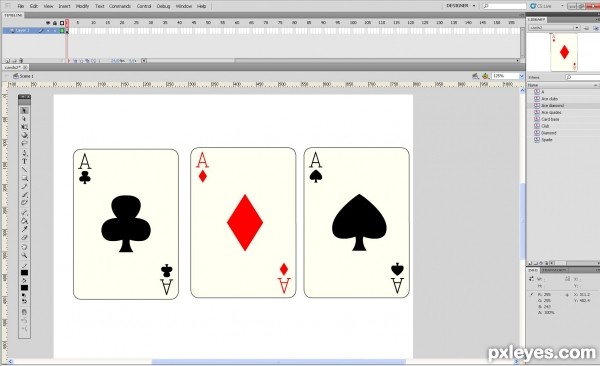
Task: Select the Lasso tool
Action: click(x=24, y=144)
